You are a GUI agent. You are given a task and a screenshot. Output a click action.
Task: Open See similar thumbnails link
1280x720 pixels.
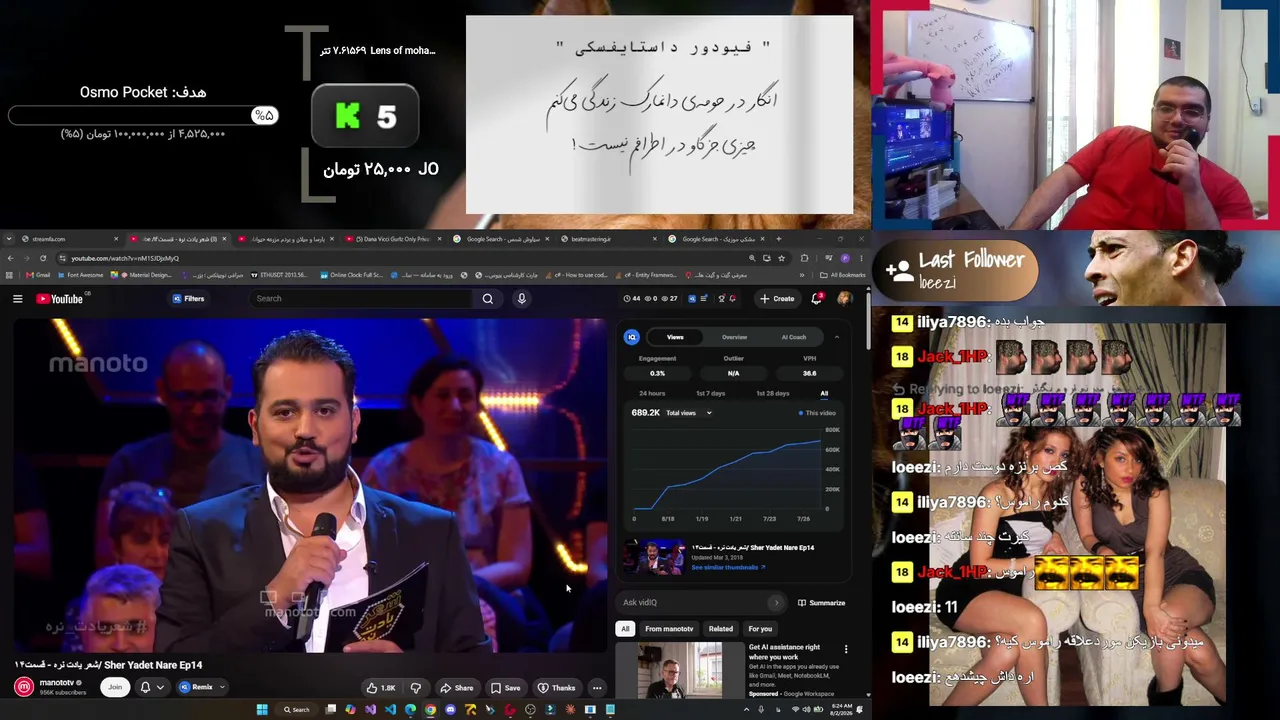(x=728, y=567)
